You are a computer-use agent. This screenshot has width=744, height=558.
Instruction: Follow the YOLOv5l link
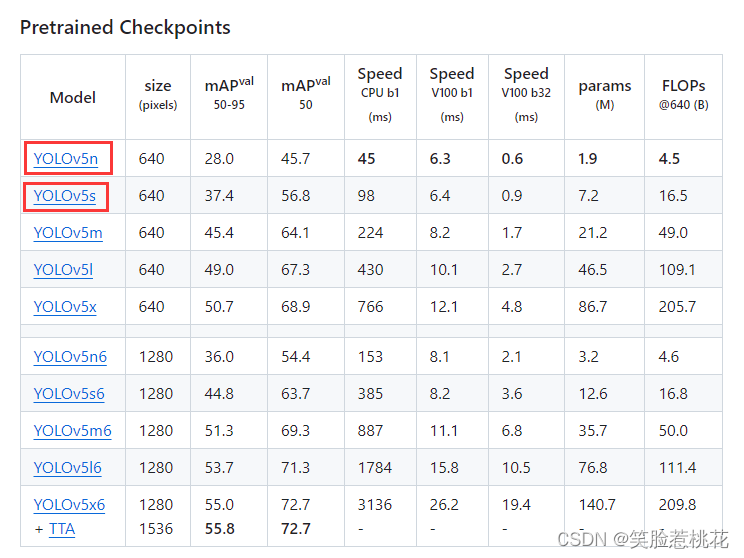pos(62,269)
